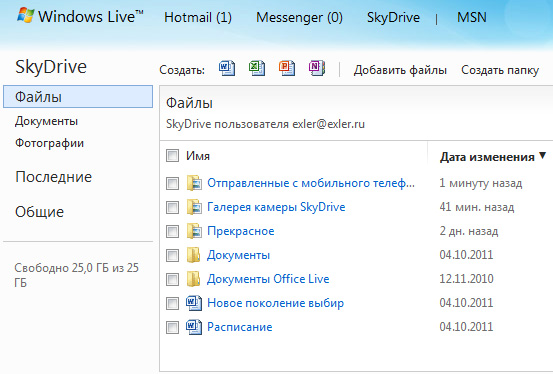Click the Документы Office Live folder icon
This screenshot has width=553, height=374.
point(193,279)
